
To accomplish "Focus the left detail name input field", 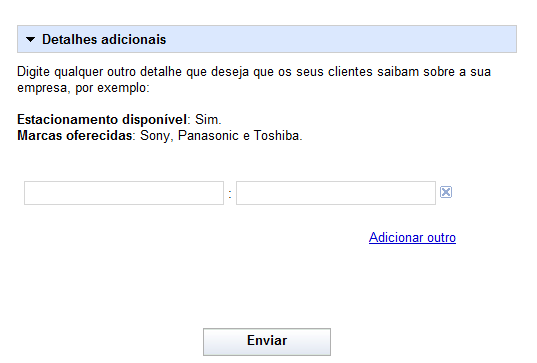I will (124, 193).
